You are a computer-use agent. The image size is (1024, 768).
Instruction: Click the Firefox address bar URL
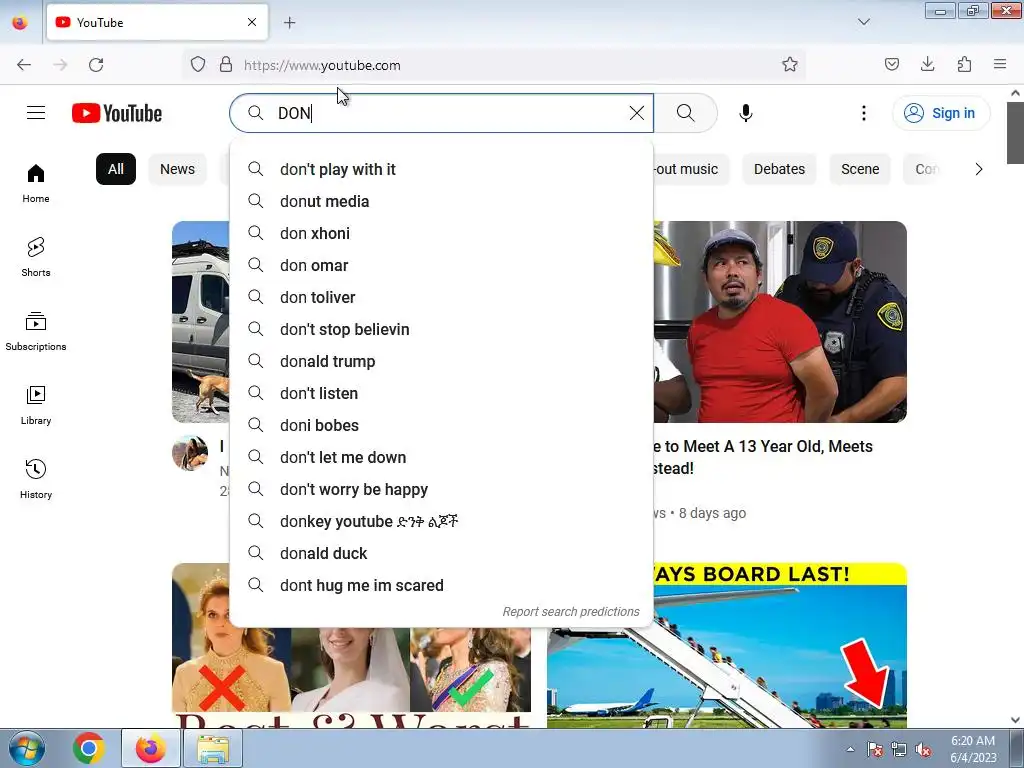(x=322, y=65)
